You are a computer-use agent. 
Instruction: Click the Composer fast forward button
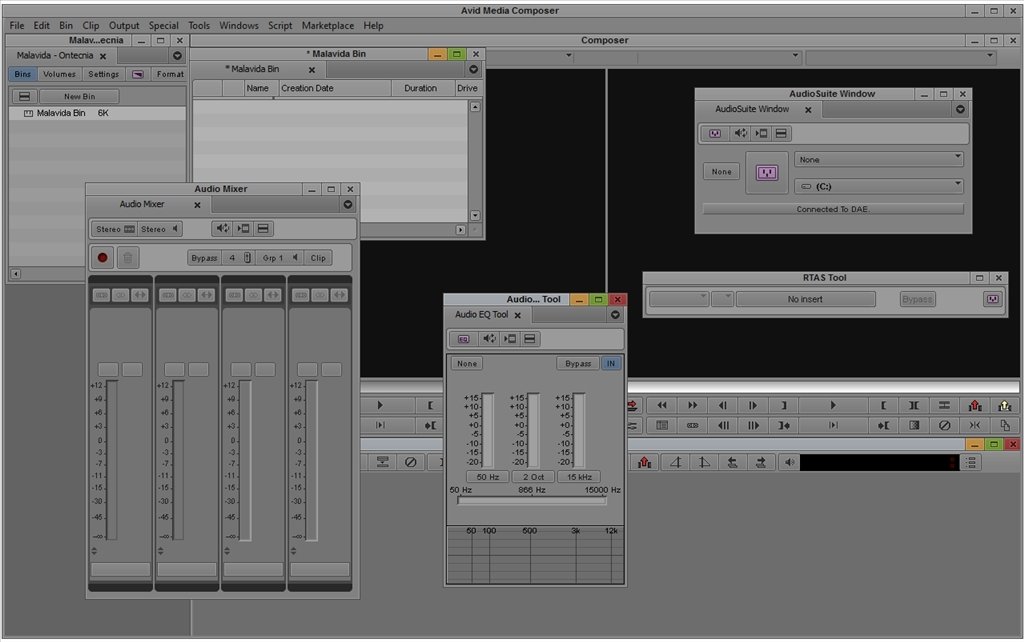coord(692,406)
